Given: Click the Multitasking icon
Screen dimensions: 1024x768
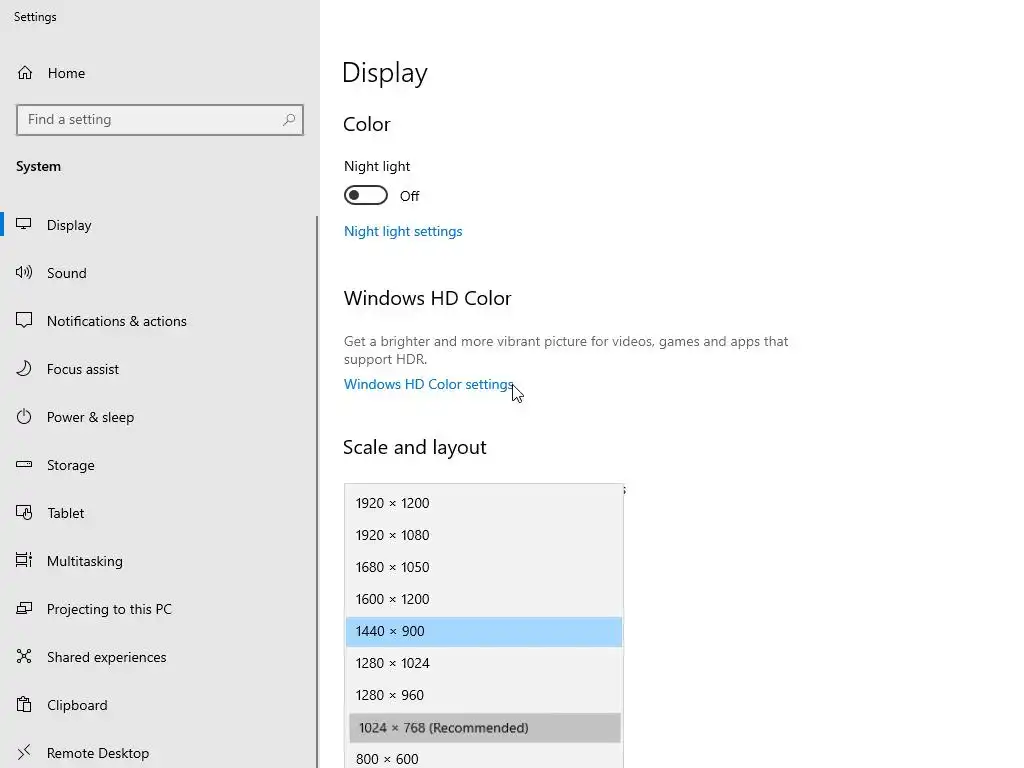Looking at the screenshot, I should (x=24, y=560).
